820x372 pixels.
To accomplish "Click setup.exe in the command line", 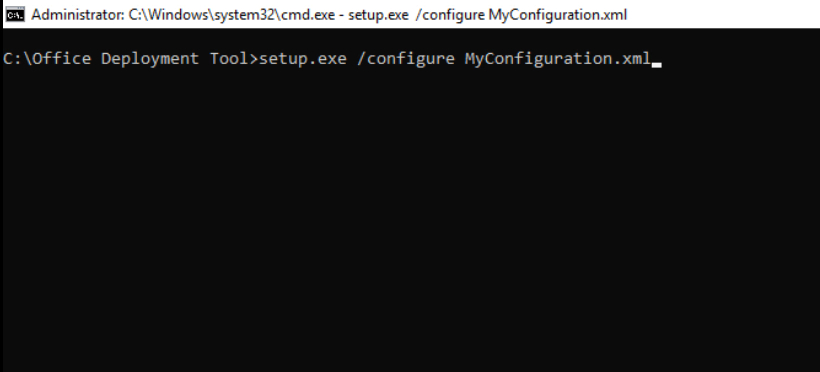I will tap(303, 59).
